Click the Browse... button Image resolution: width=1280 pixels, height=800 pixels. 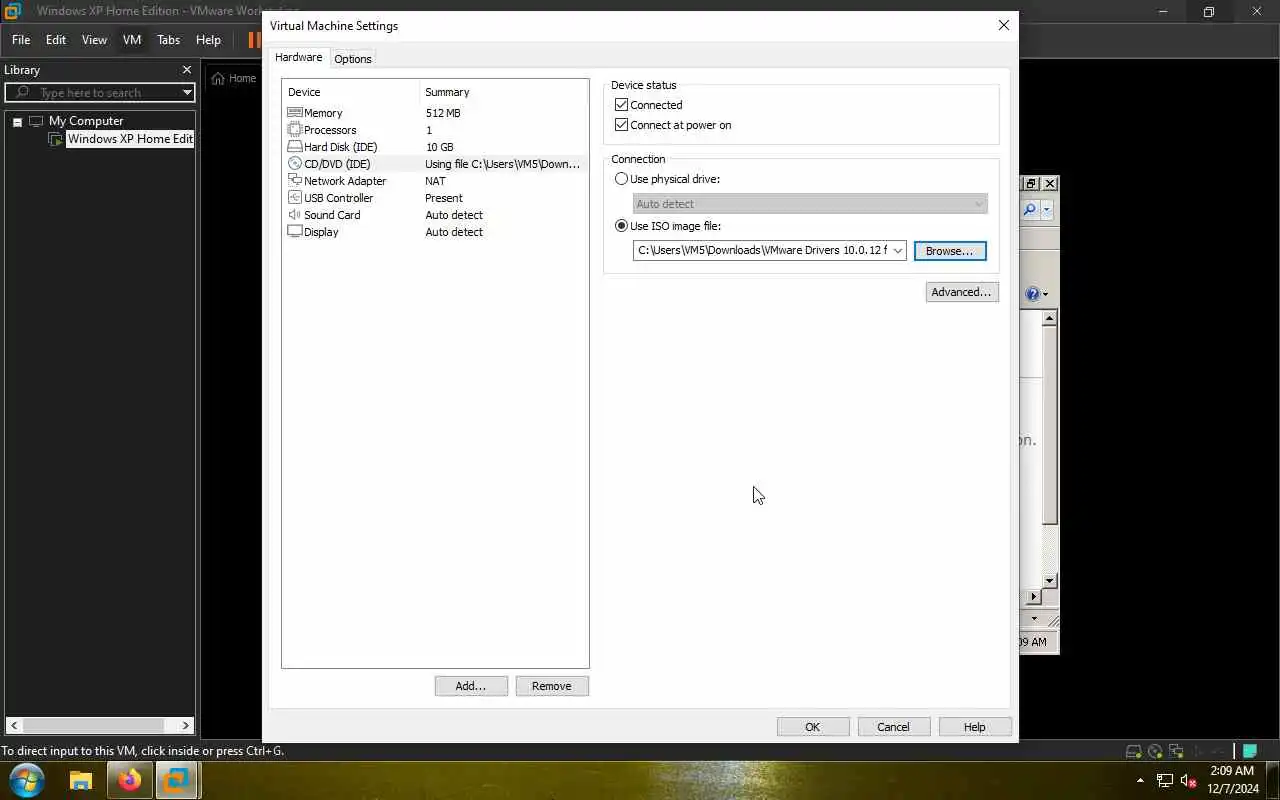pos(950,251)
